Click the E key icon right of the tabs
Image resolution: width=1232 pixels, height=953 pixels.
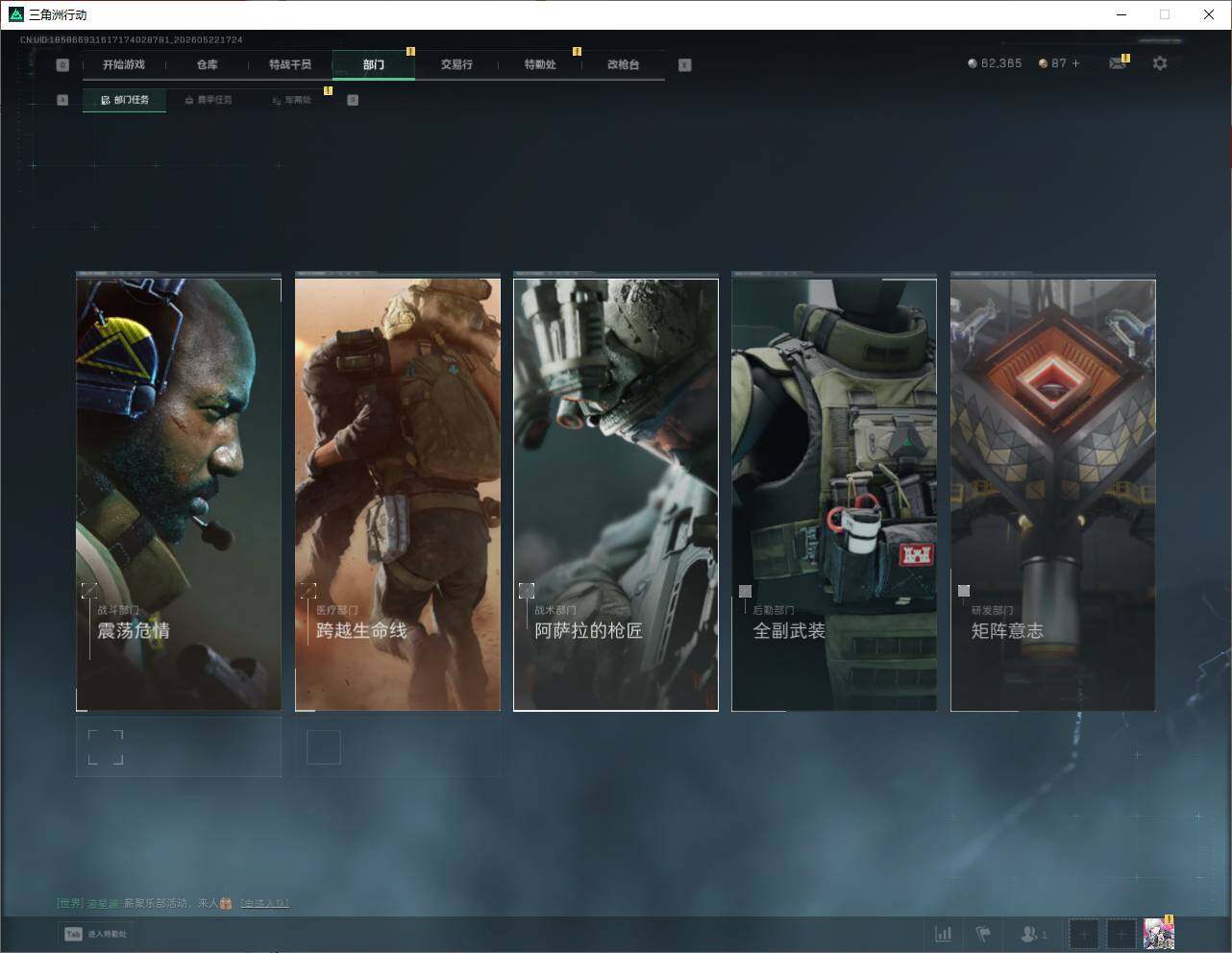coord(684,64)
